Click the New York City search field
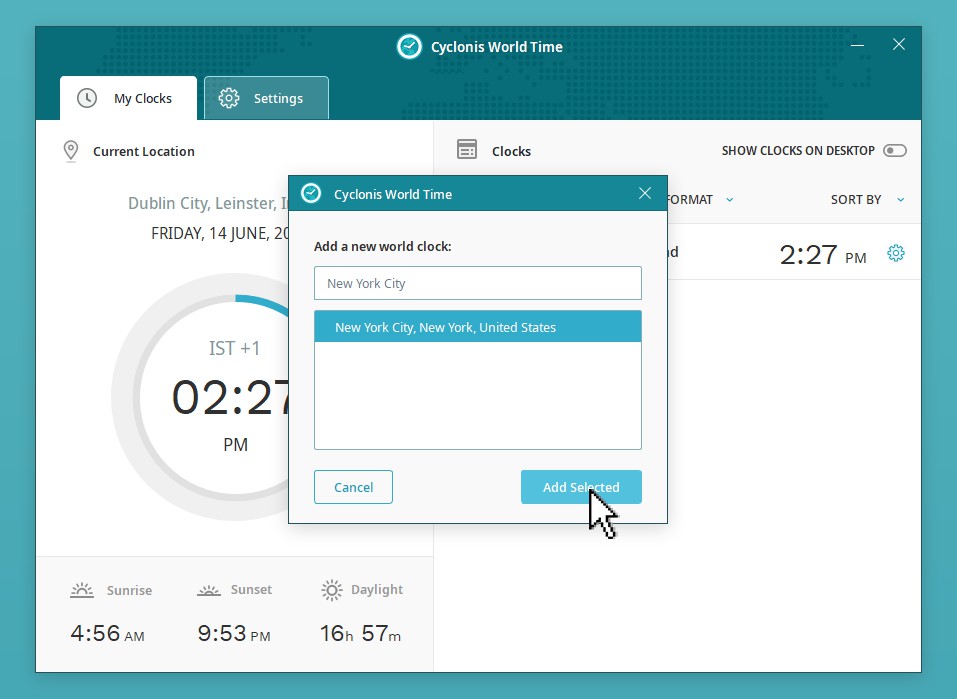 pyautogui.click(x=477, y=283)
